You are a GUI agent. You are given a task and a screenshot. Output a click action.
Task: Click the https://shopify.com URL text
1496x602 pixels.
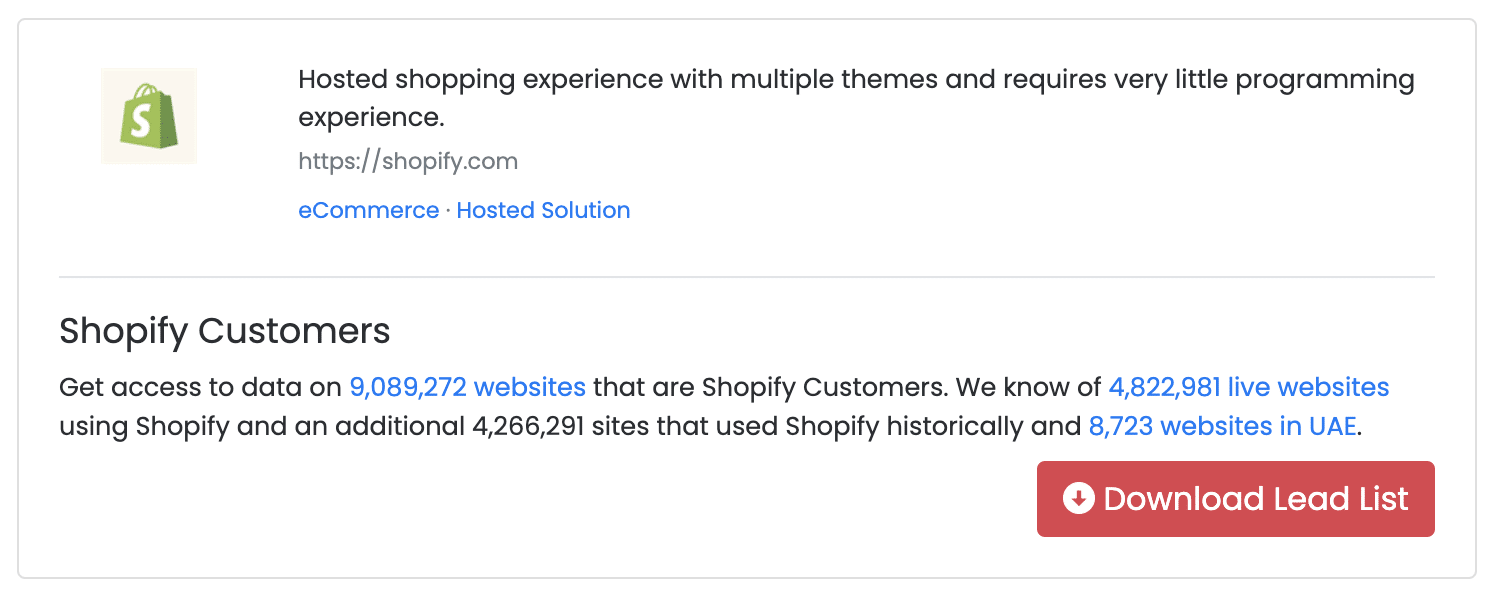pos(408,161)
